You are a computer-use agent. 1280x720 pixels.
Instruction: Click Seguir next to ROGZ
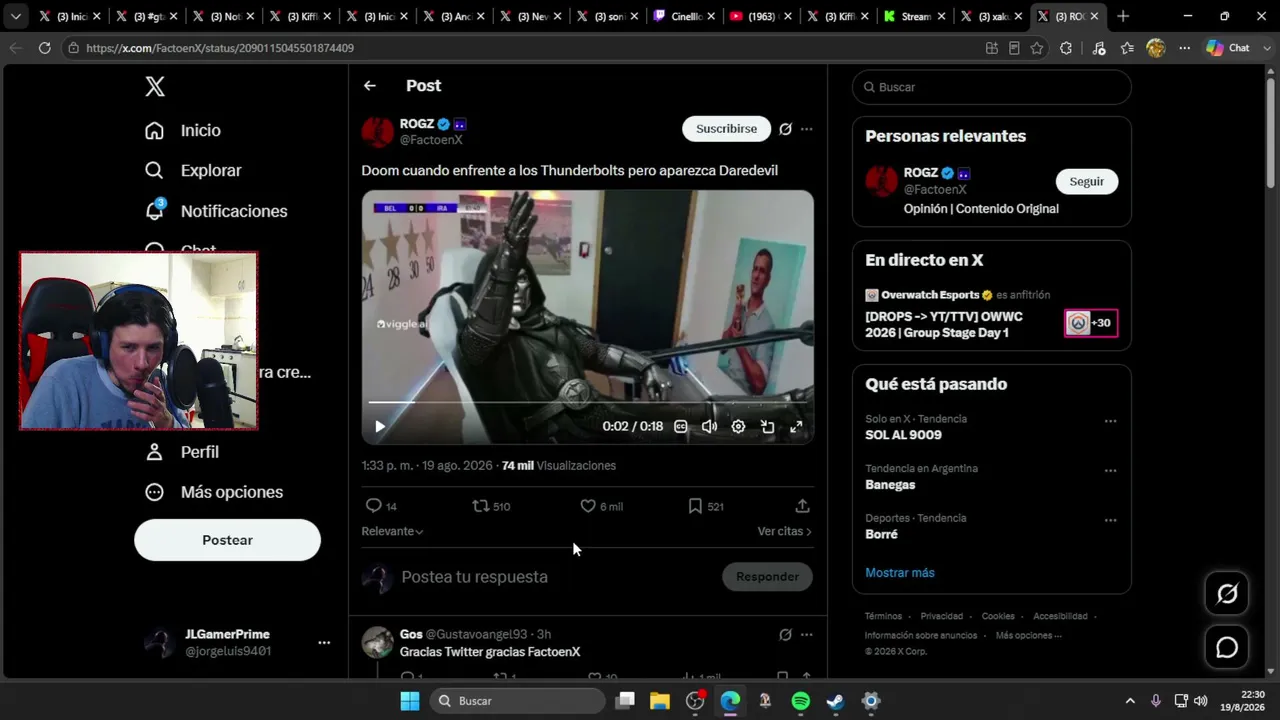[1087, 181]
